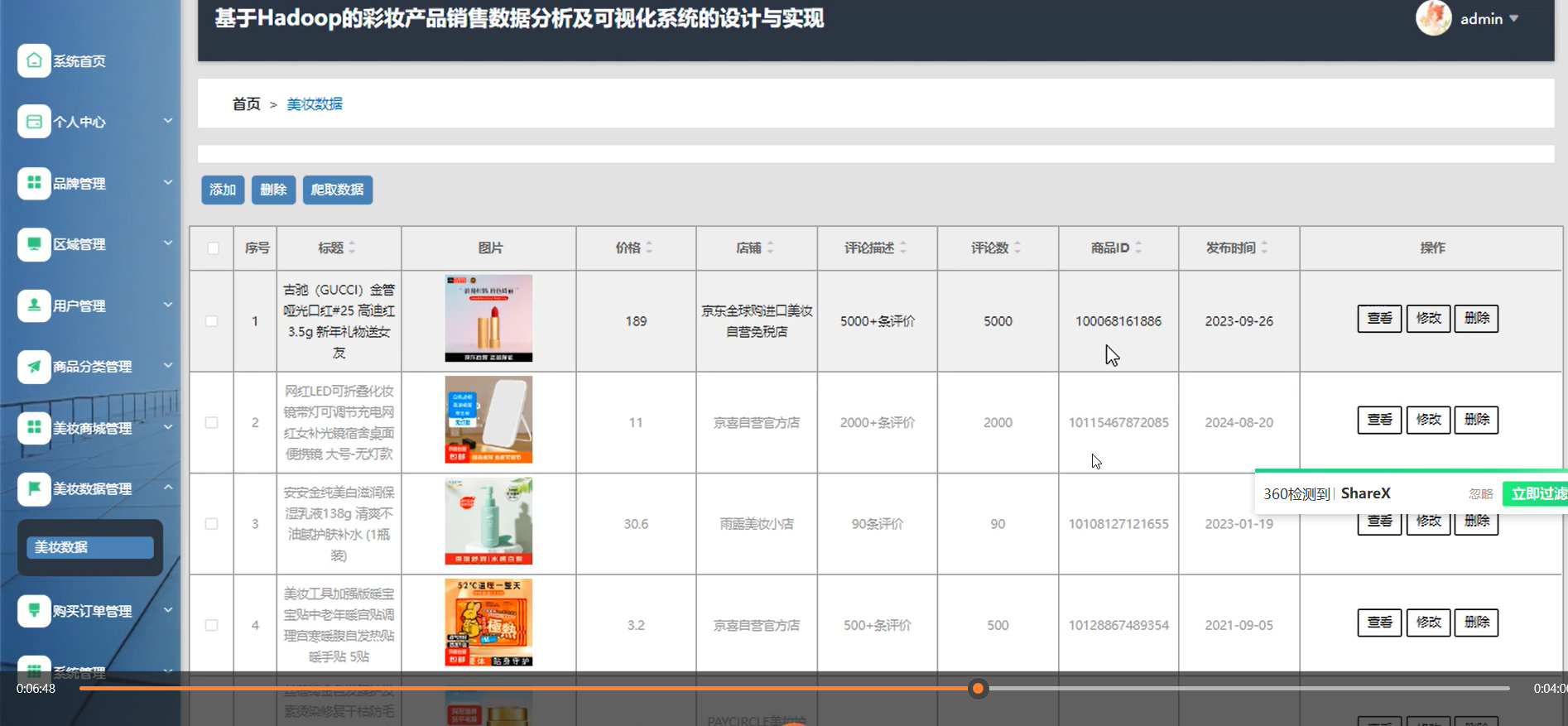Click 查看 for the GUCCI lipstick row
The height and width of the screenshot is (726, 1568).
click(x=1379, y=319)
